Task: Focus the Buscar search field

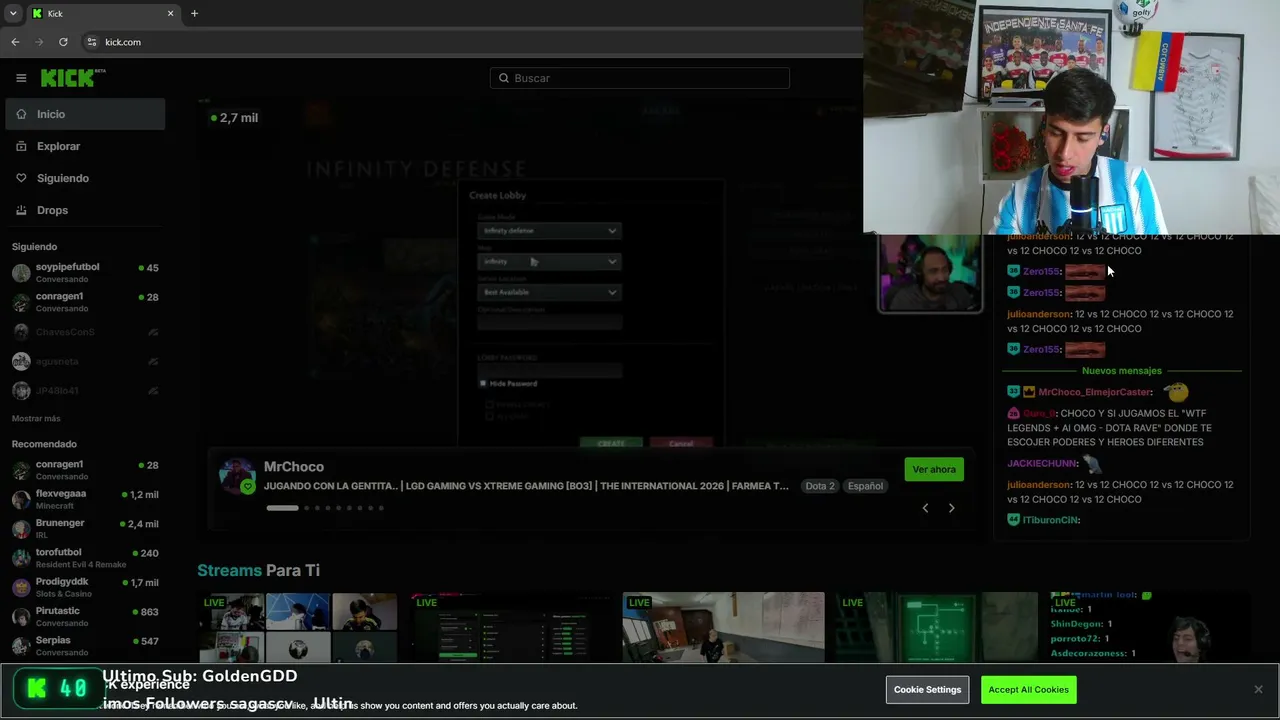Action: (x=640, y=78)
